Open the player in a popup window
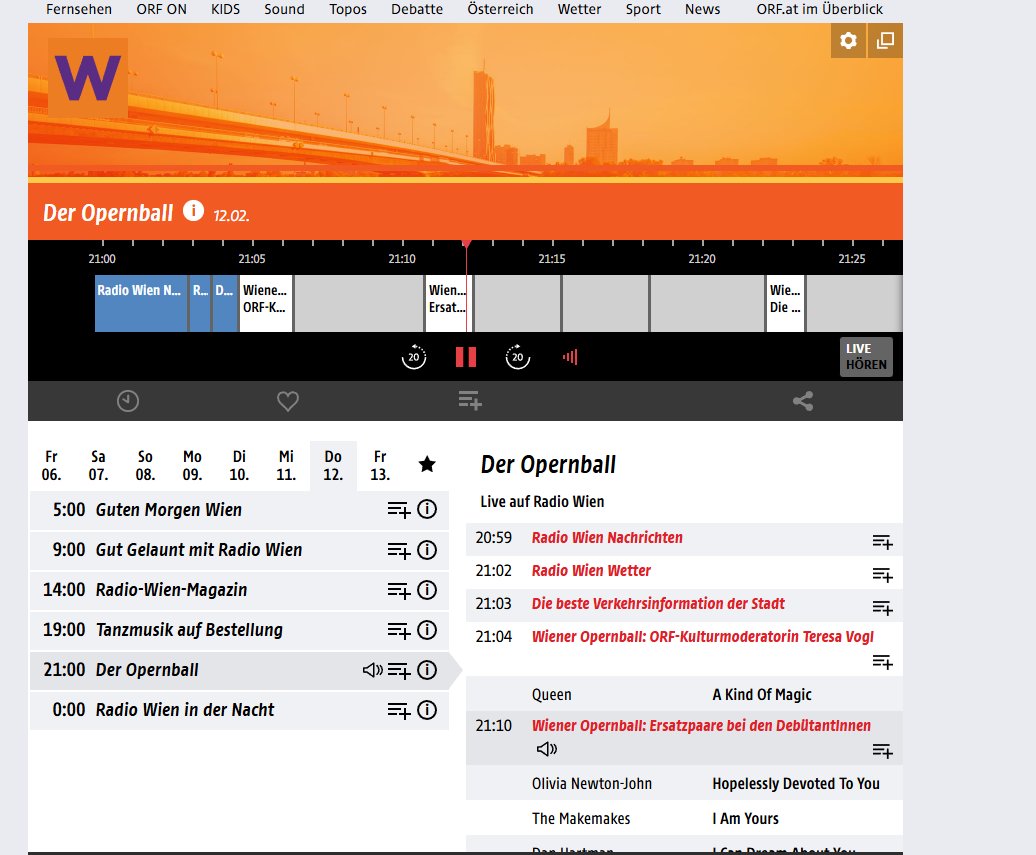This screenshot has width=1036, height=855. coord(885,41)
